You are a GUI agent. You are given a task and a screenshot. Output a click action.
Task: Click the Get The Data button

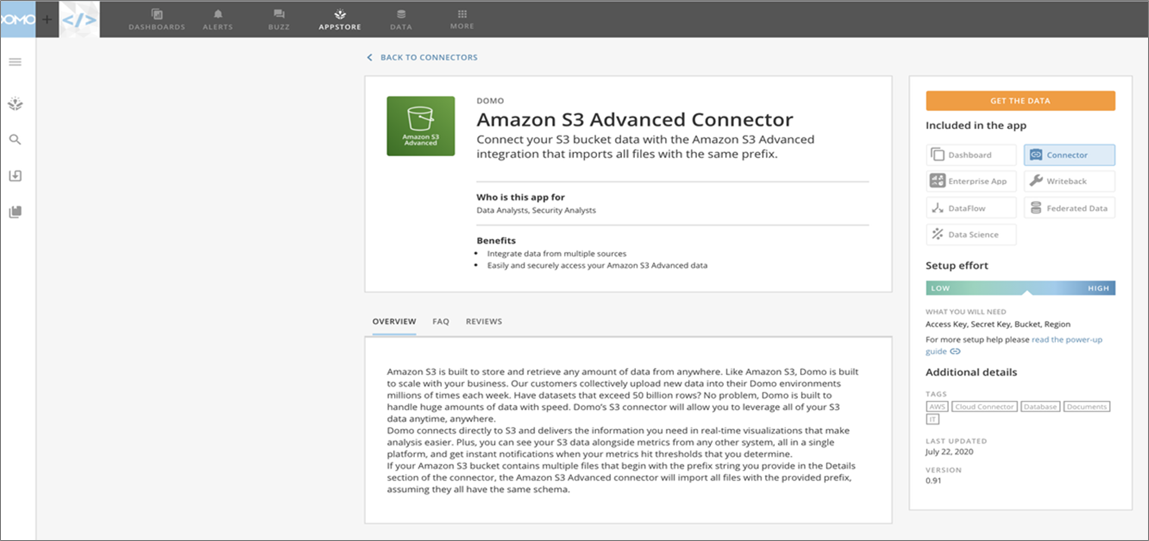(x=1020, y=101)
